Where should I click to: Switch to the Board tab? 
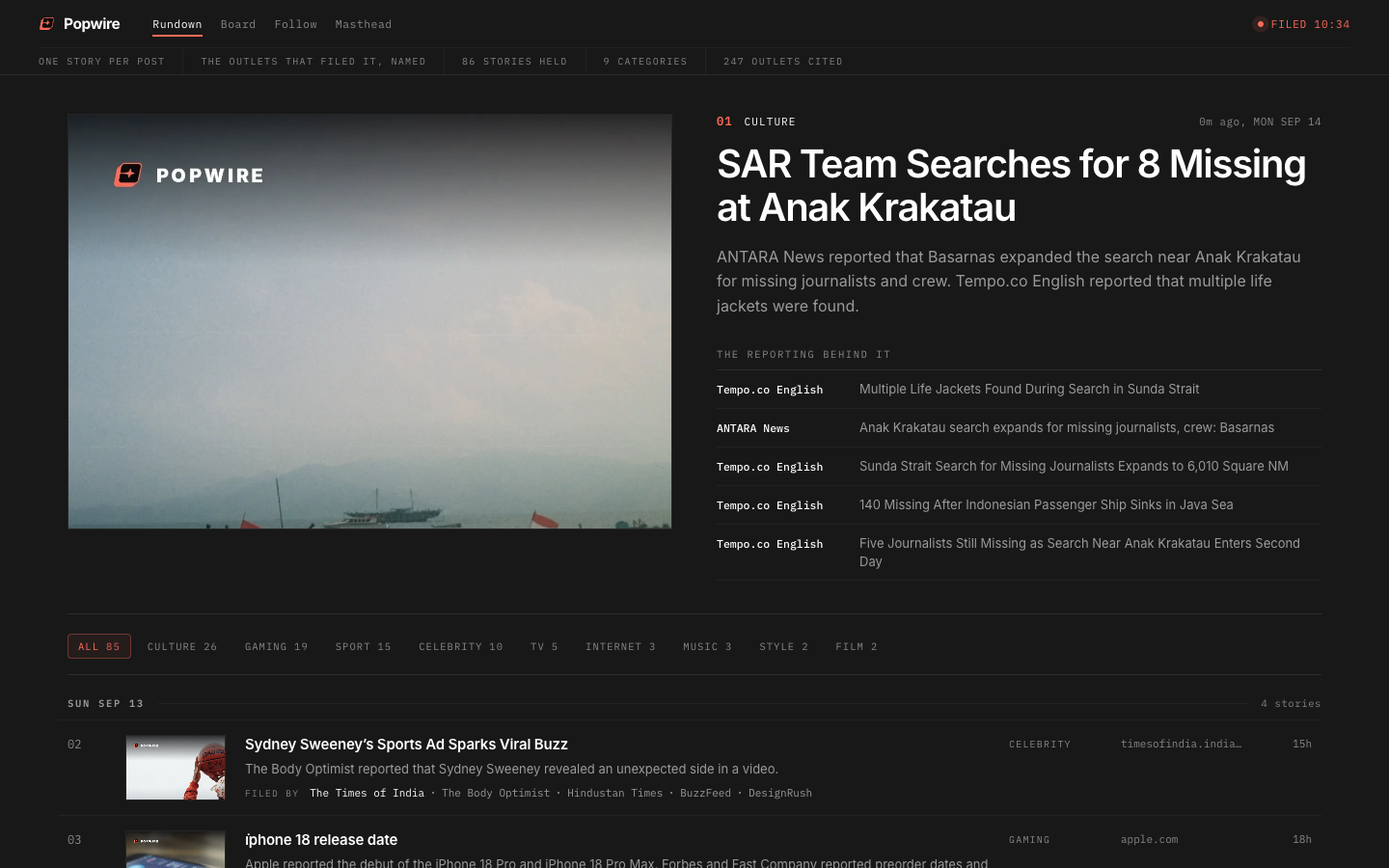tap(238, 24)
